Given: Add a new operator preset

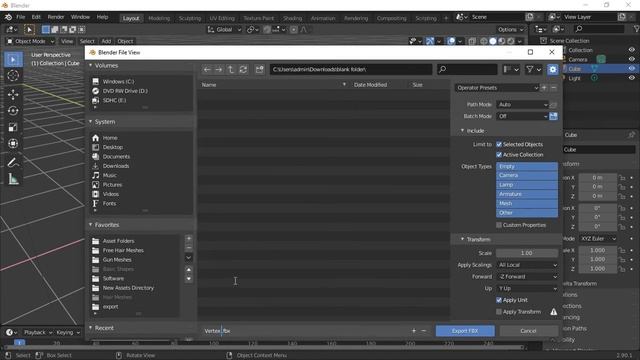Looking at the screenshot, I should coord(544,88).
